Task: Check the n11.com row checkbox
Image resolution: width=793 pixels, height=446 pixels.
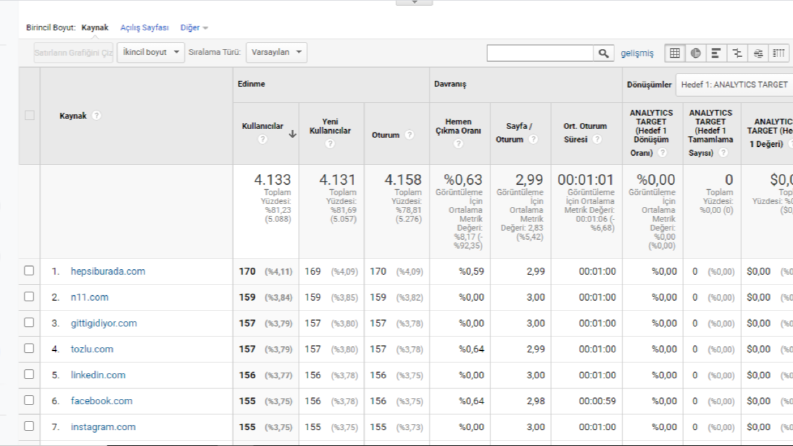Action: (29, 296)
